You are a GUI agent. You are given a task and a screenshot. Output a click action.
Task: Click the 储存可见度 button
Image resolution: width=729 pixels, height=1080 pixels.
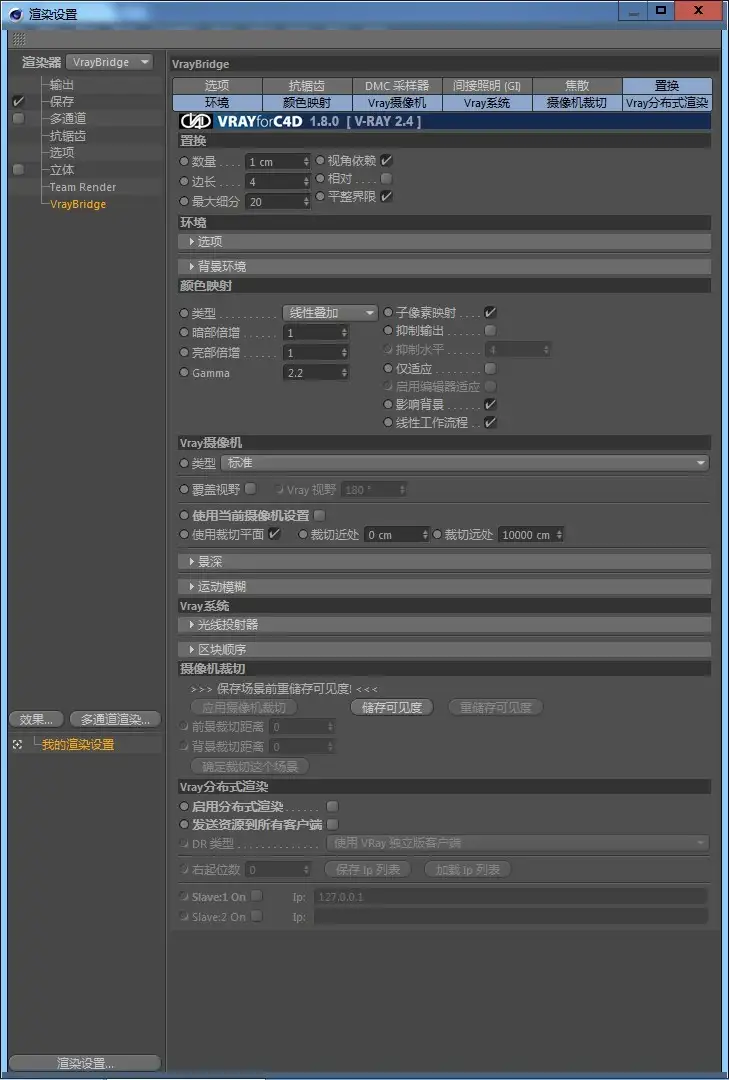click(391, 707)
